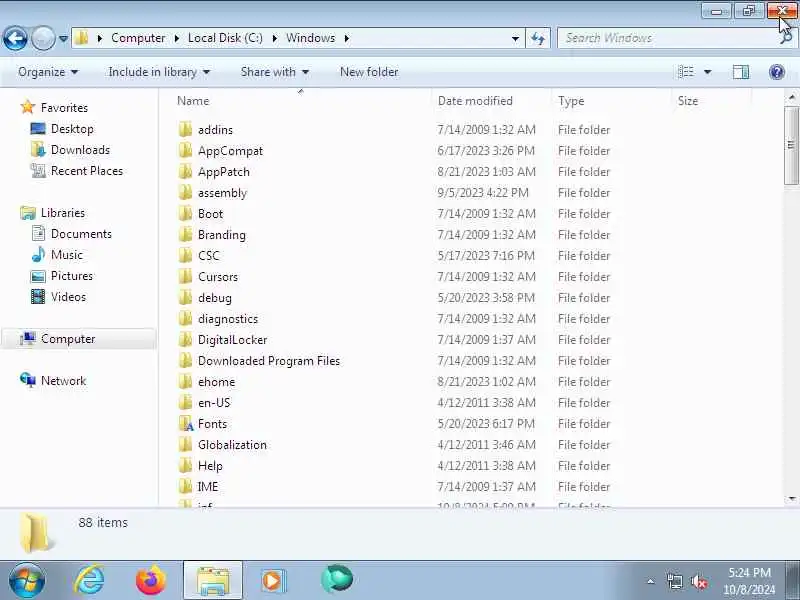This screenshot has height=600, width=800.
Task: Select the DigitalLocker folder icon
Action: pyautogui.click(x=186, y=339)
